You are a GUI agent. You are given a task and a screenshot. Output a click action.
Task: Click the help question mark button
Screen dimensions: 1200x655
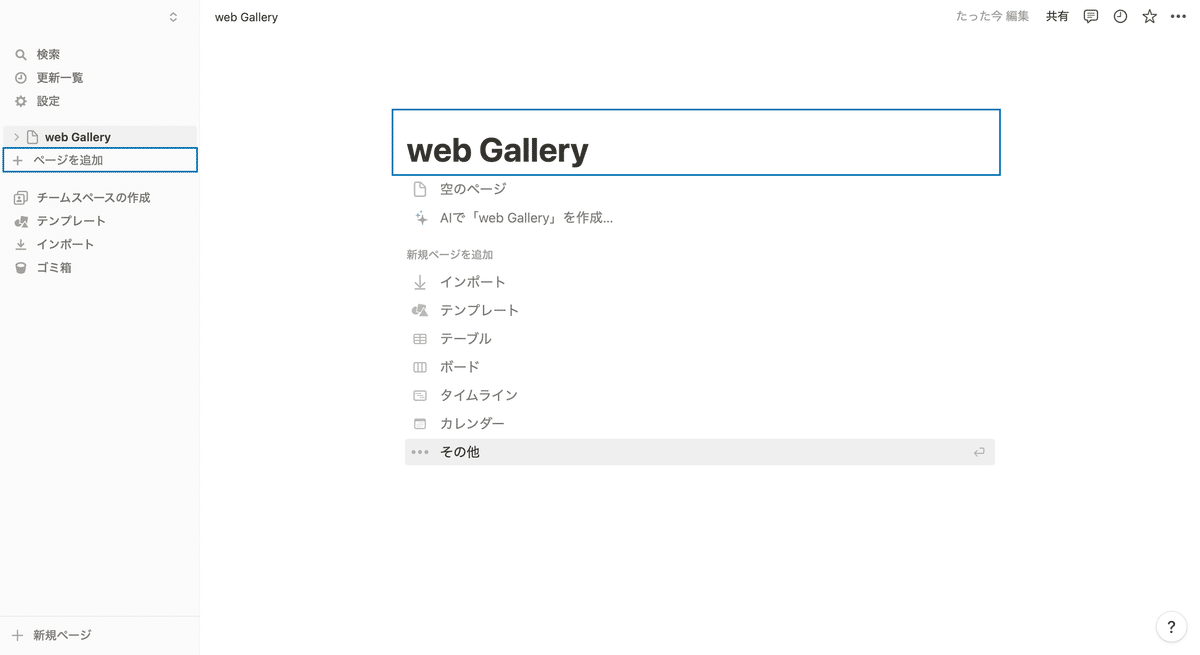click(x=1171, y=627)
